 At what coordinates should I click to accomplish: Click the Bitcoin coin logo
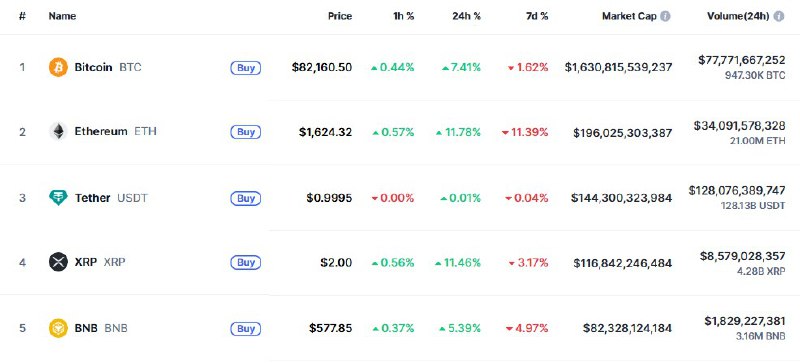click(x=58, y=67)
